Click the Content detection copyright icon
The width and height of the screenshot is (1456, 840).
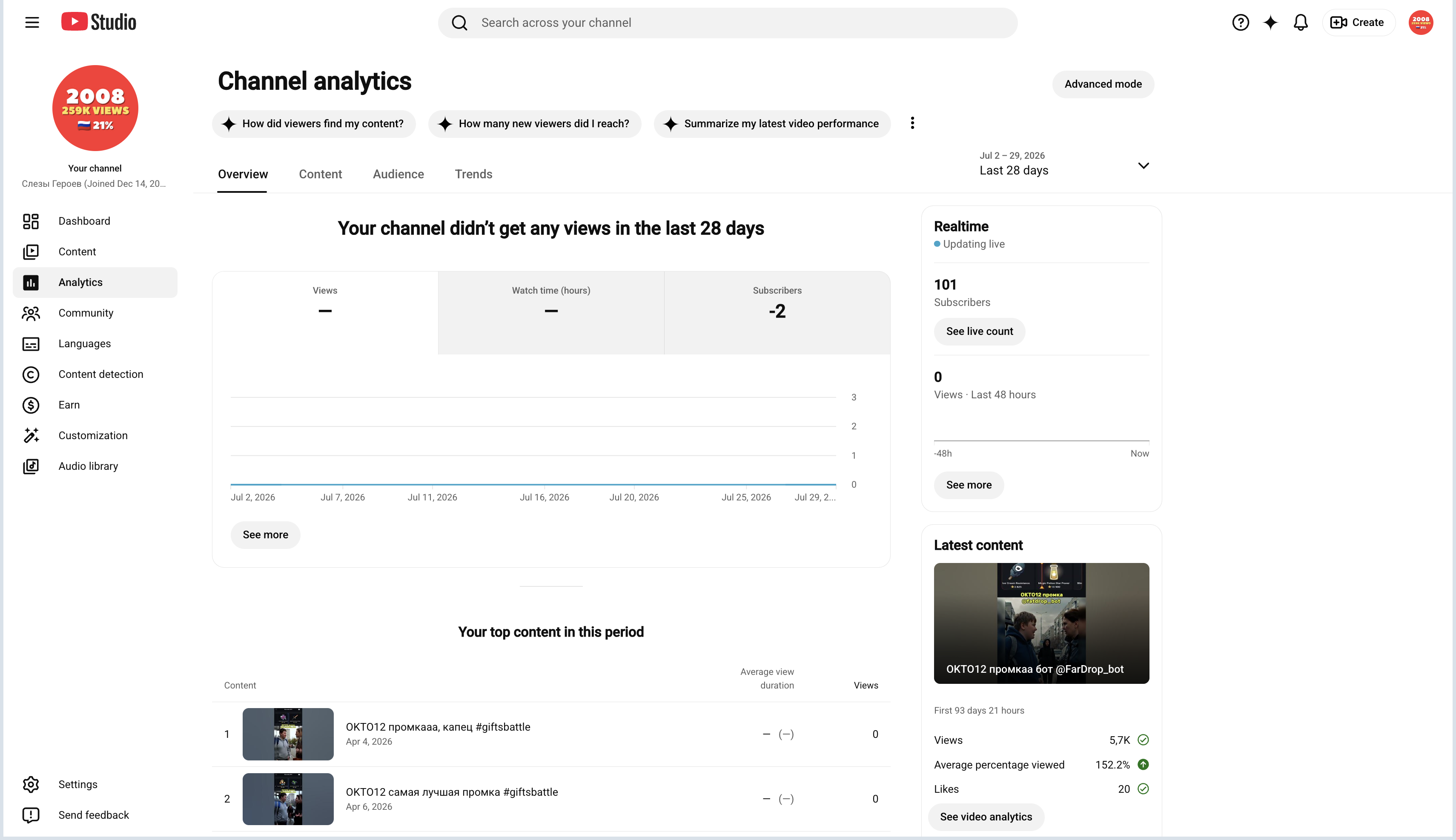tap(31, 374)
